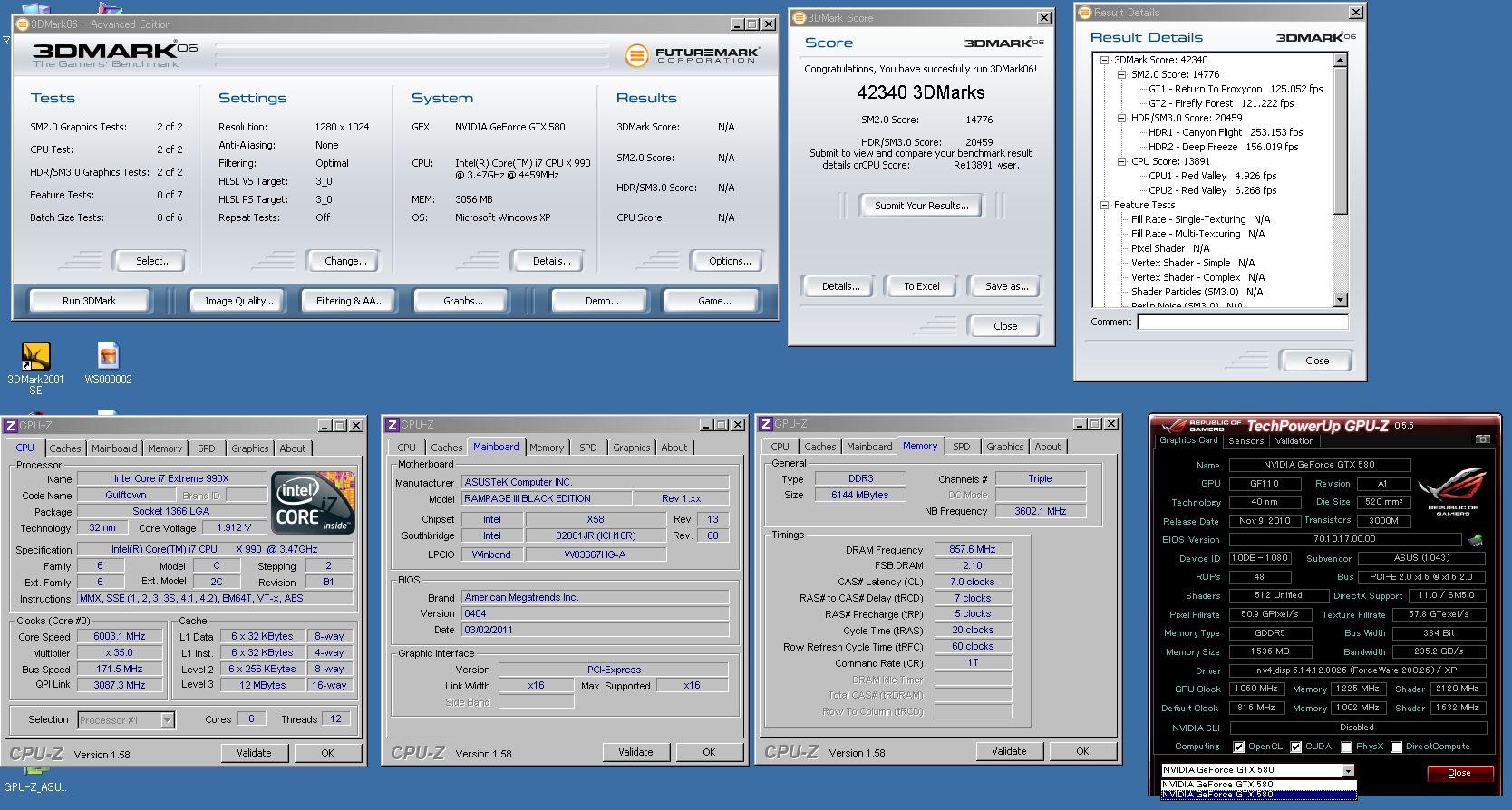Select CPU2 - Red Valley 6.268 fps row
The image size is (1512, 810).
click(1213, 190)
